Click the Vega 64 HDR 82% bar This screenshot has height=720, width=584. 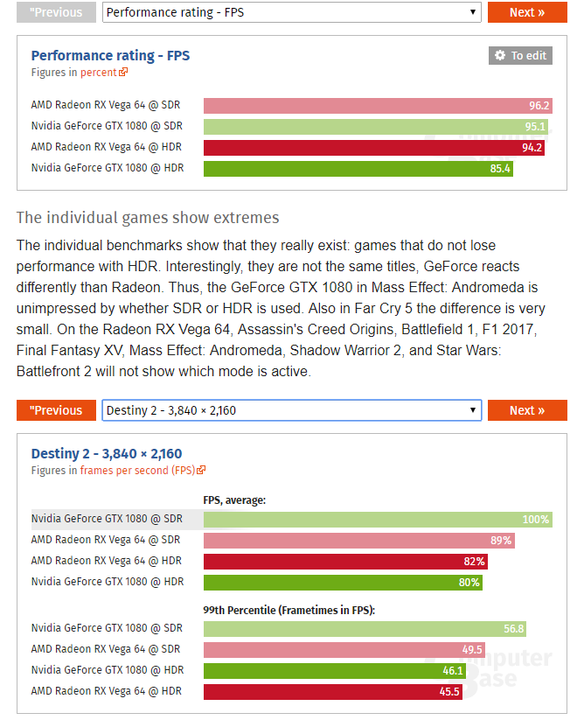(x=345, y=561)
